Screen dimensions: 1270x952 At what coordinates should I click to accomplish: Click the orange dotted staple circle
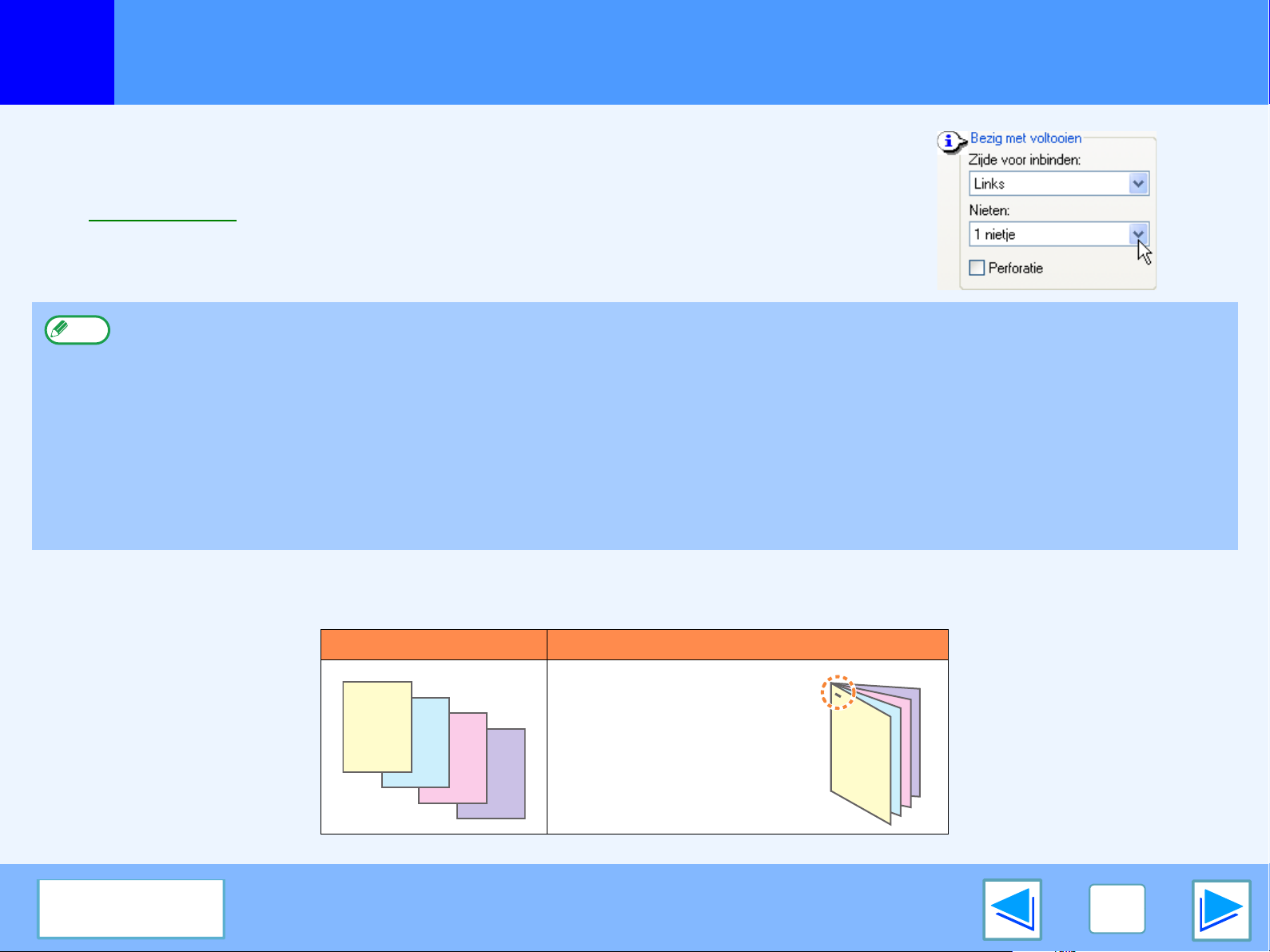point(838,692)
